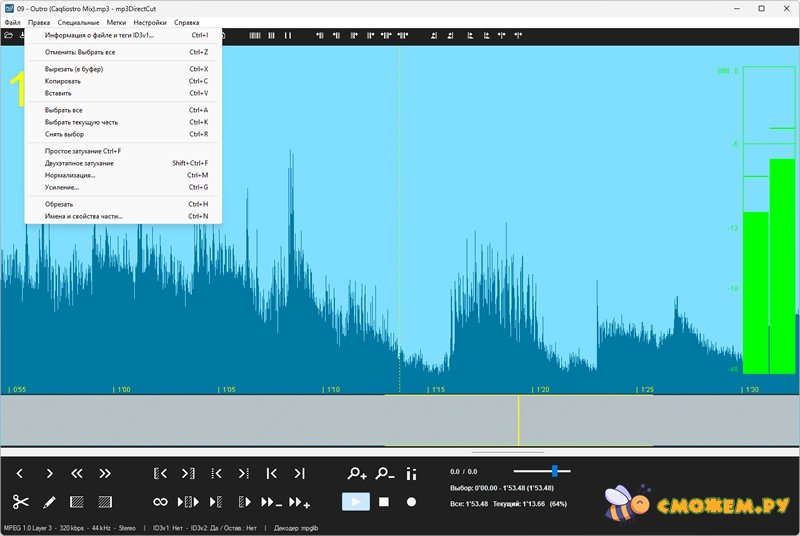Click the scissors cut icon
The image size is (800, 536).
(x=20, y=502)
